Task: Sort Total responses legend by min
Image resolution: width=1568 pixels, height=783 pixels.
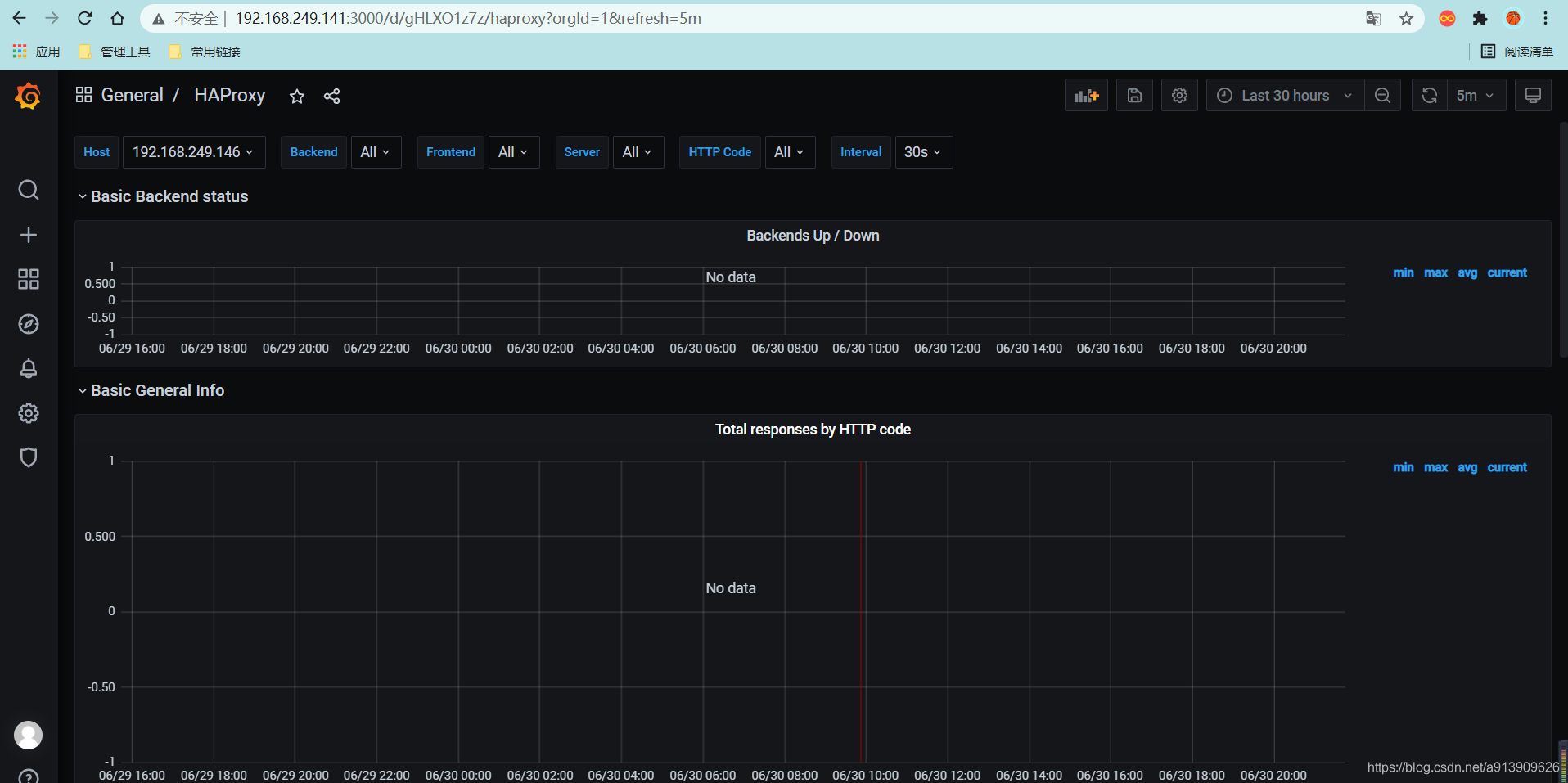Action: pyautogui.click(x=1403, y=467)
